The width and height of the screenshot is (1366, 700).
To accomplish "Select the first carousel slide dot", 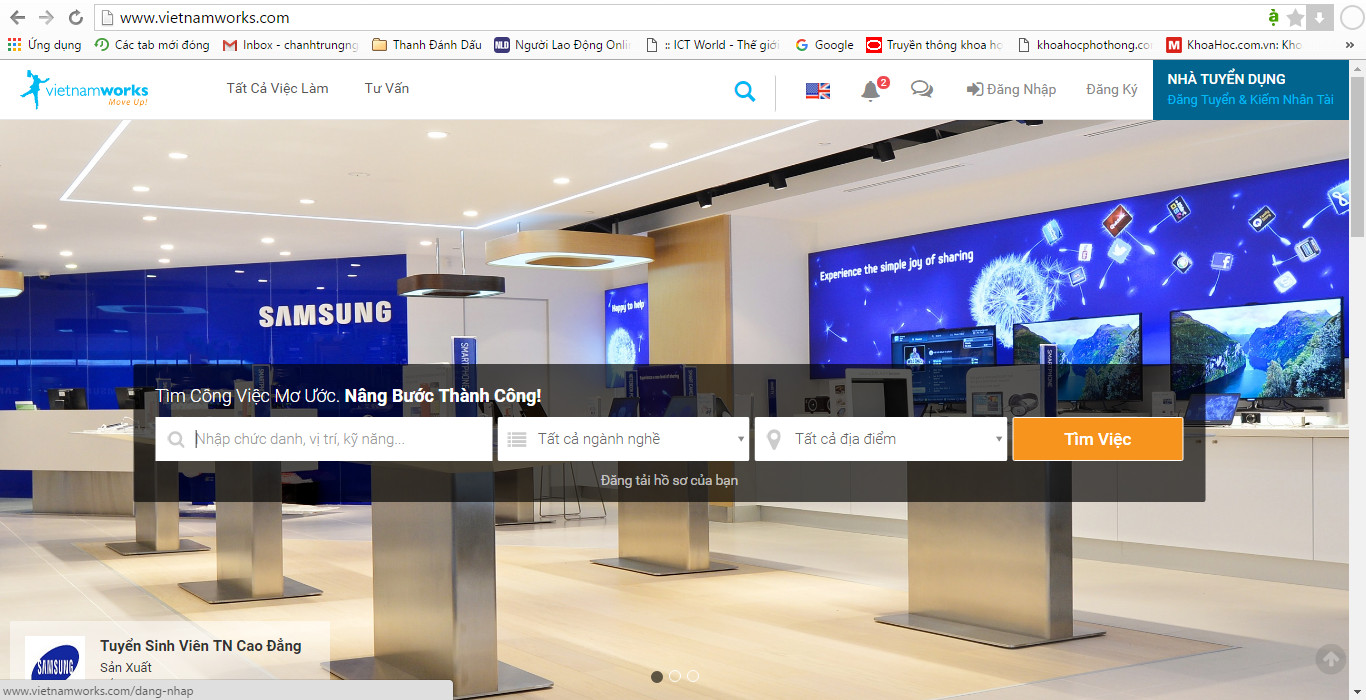I will tap(657, 676).
